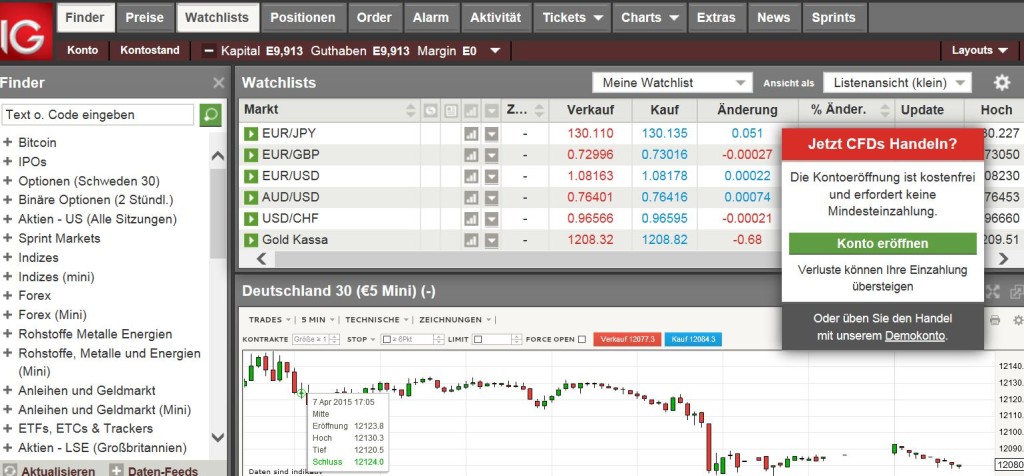
Task: Sort watchlist by Markt column arrows
Action: pyautogui.click(x=411, y=110)
